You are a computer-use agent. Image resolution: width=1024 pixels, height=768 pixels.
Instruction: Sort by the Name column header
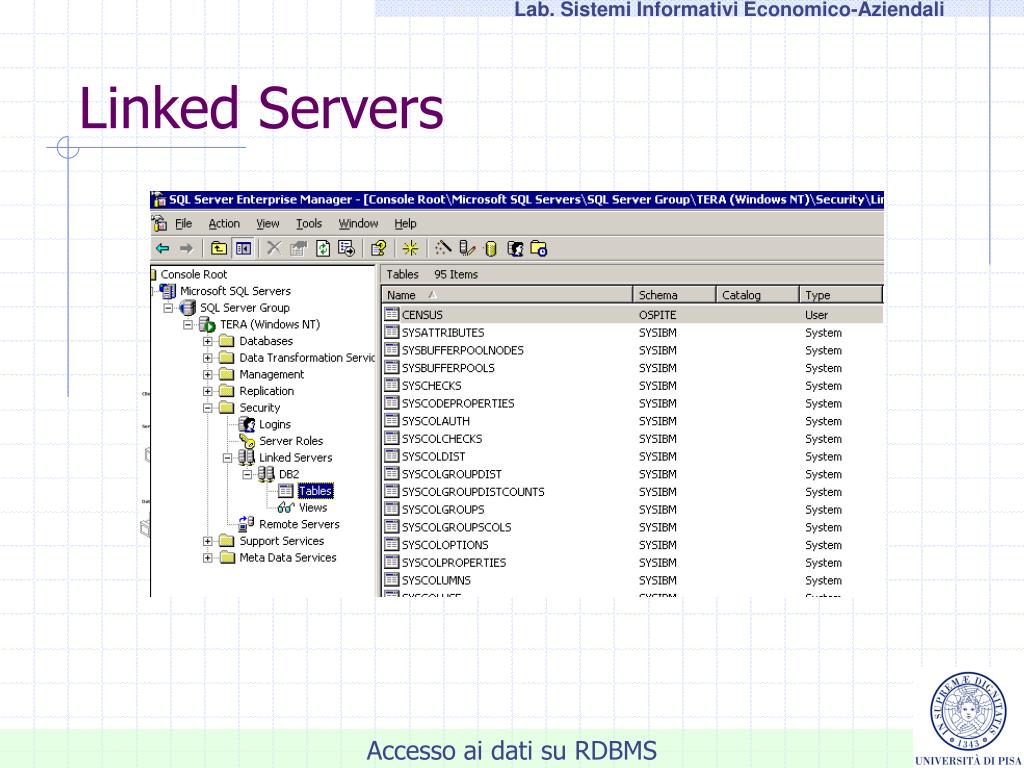[507, 295]
